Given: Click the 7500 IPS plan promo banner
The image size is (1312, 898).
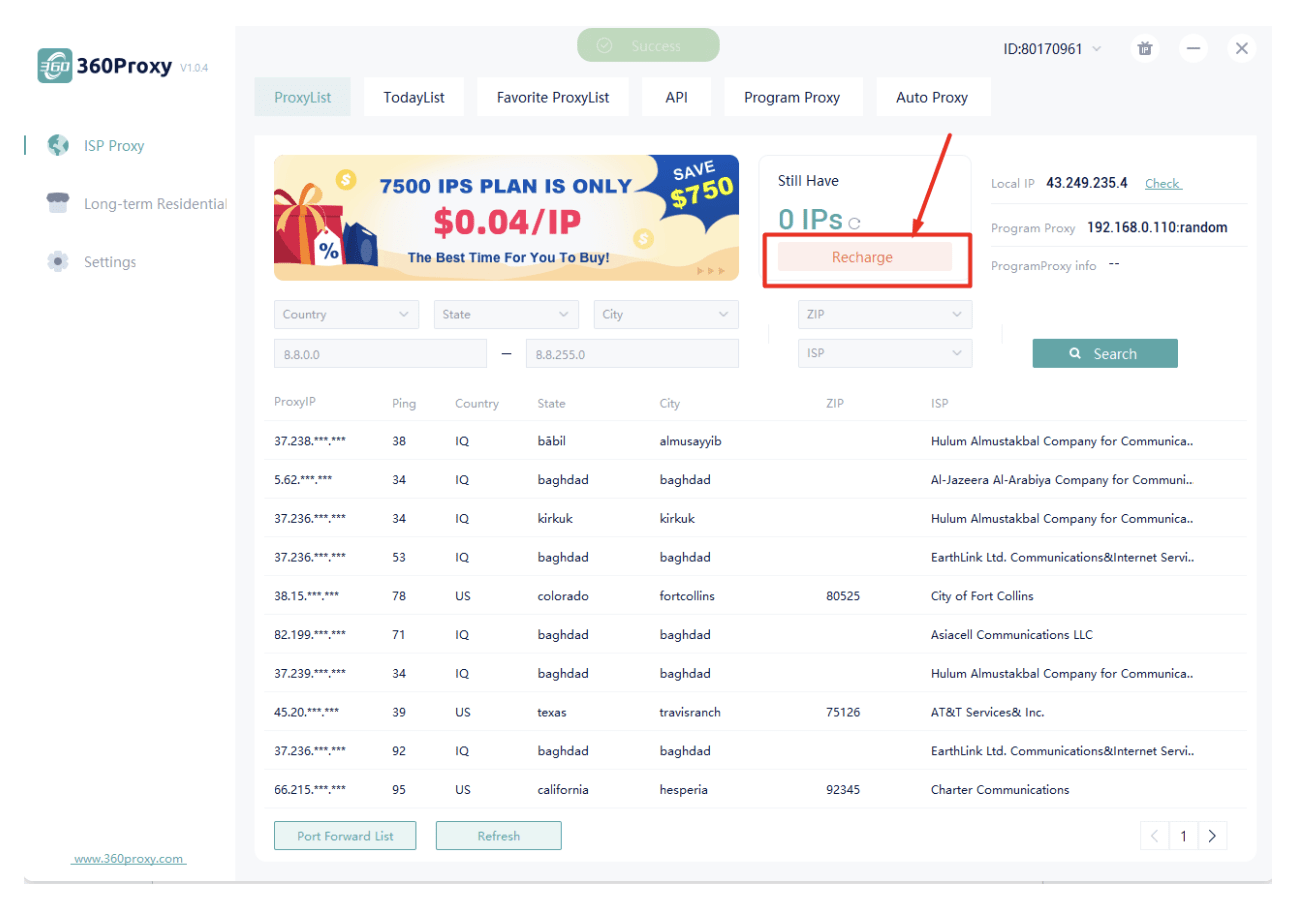Looking at the screenshot, I should point(506,218).
